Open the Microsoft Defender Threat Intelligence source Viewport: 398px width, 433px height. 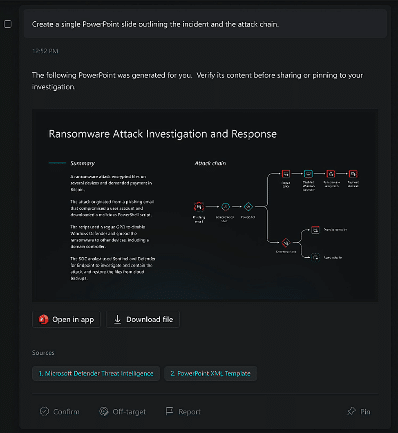tap(96, 373)
